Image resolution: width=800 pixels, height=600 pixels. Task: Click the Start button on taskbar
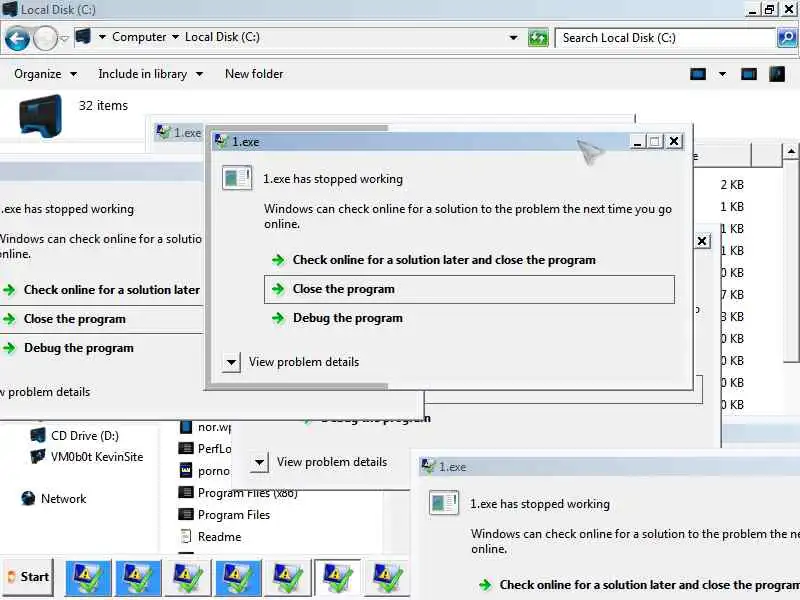29,577
